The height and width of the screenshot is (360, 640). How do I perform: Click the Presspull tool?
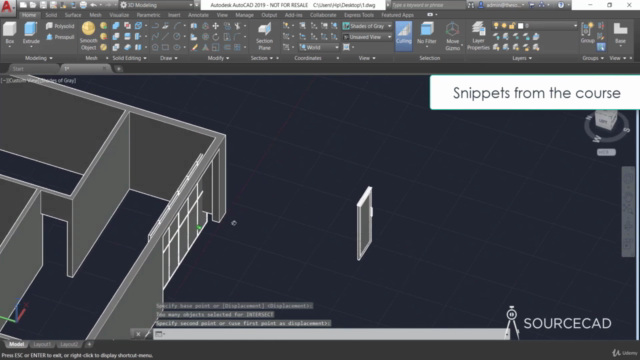tap(60, 37)
